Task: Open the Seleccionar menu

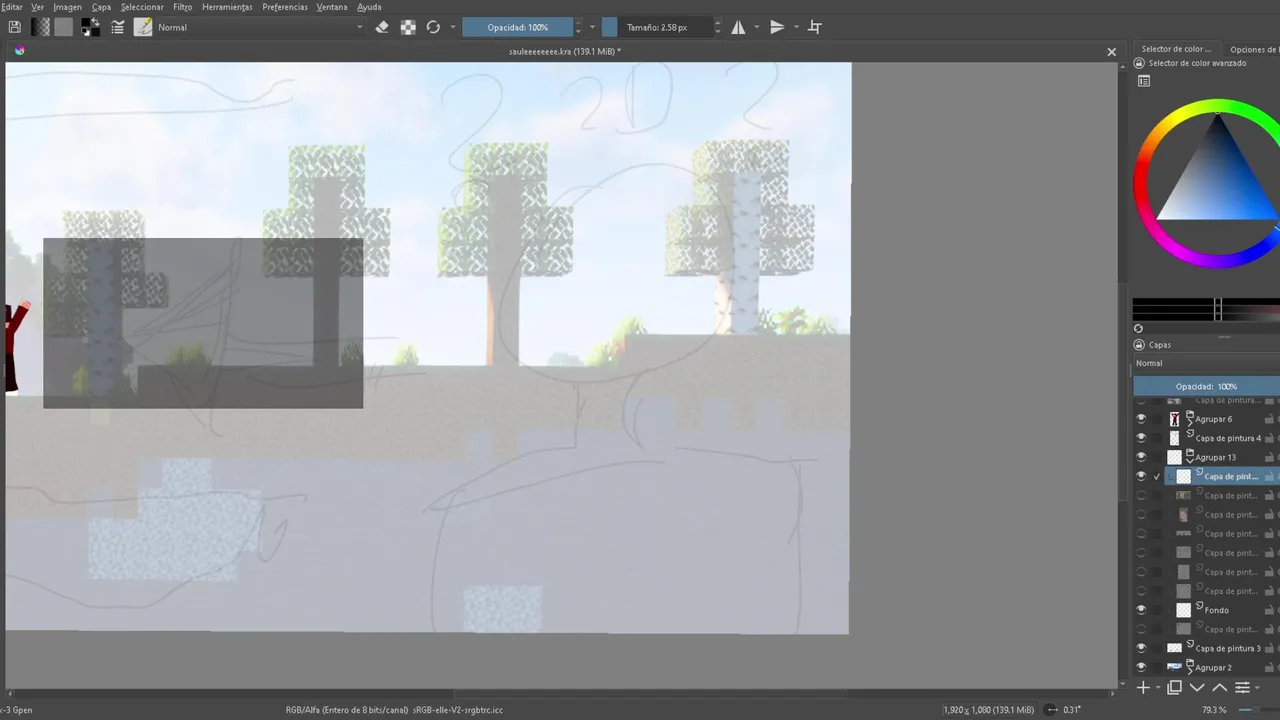Action: point(142,7)
